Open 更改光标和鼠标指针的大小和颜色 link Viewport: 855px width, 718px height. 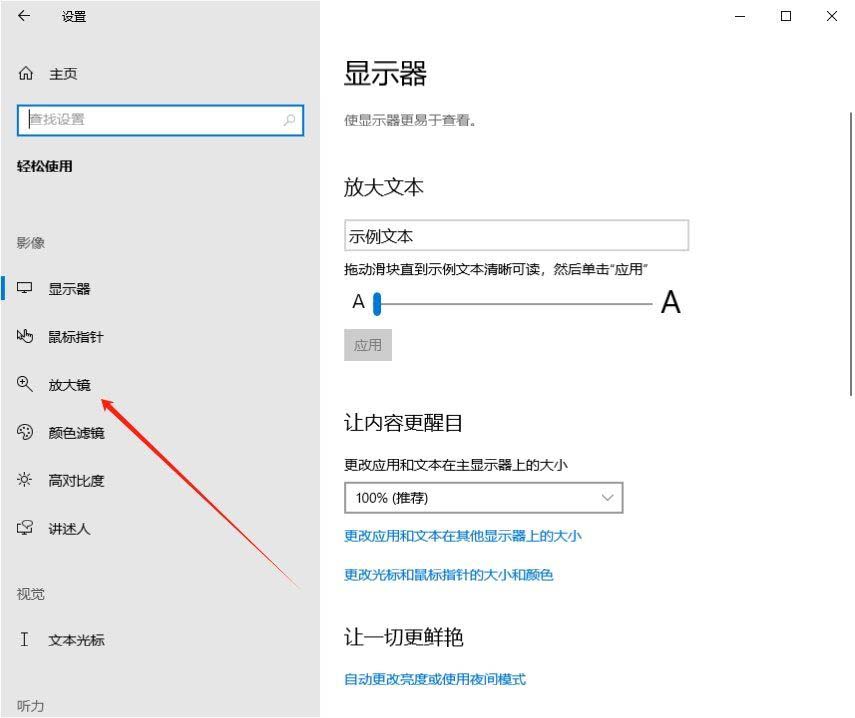tap(448, 575)
